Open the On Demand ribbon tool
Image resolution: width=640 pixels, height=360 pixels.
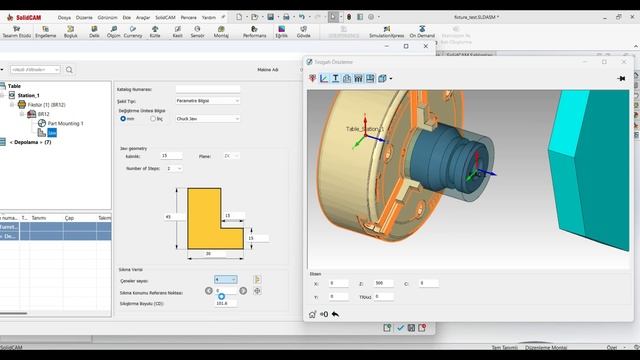coord(422,32)
